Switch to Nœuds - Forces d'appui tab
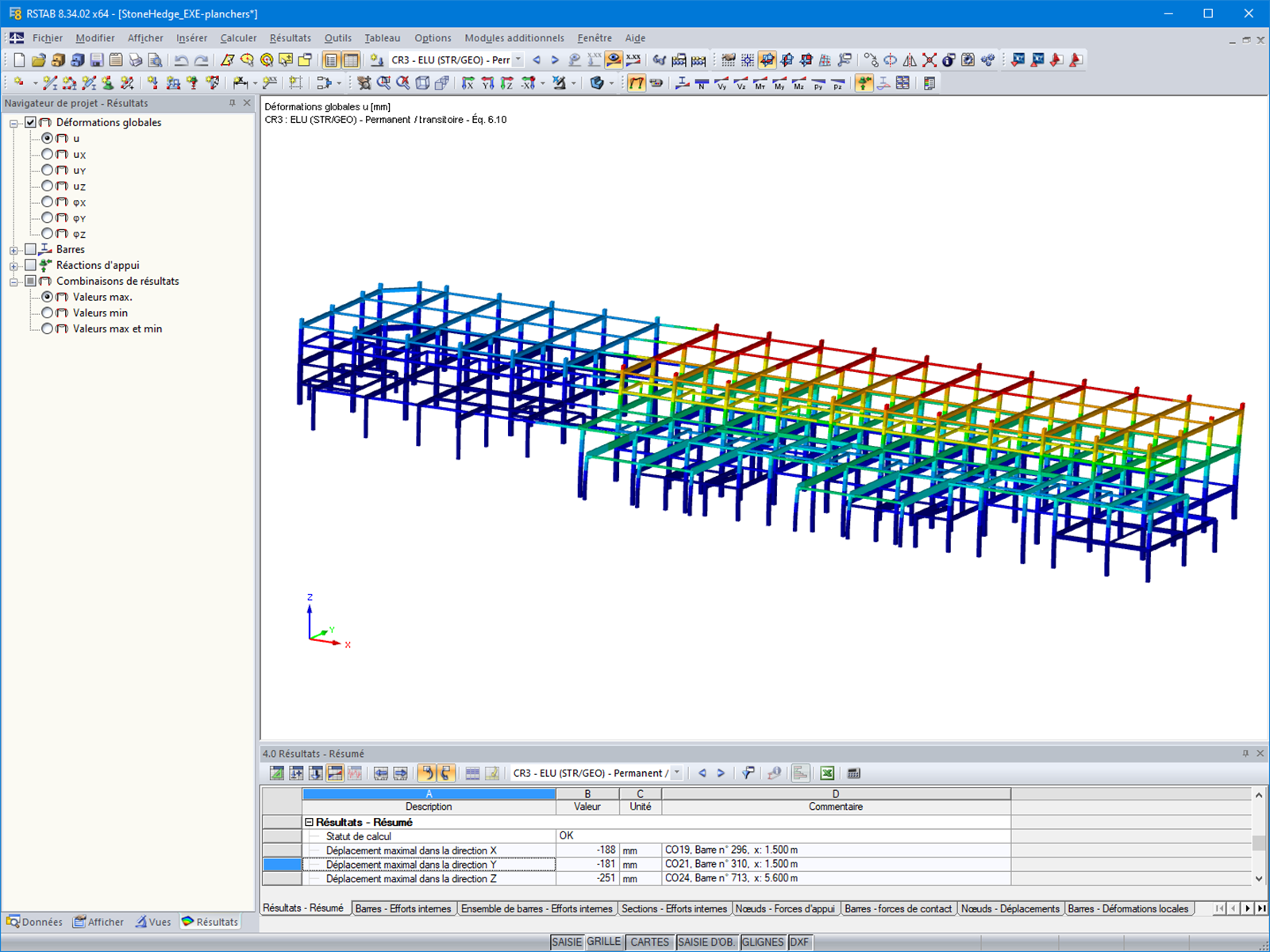Screen dimensions: 1270x952 pos(785,908)
